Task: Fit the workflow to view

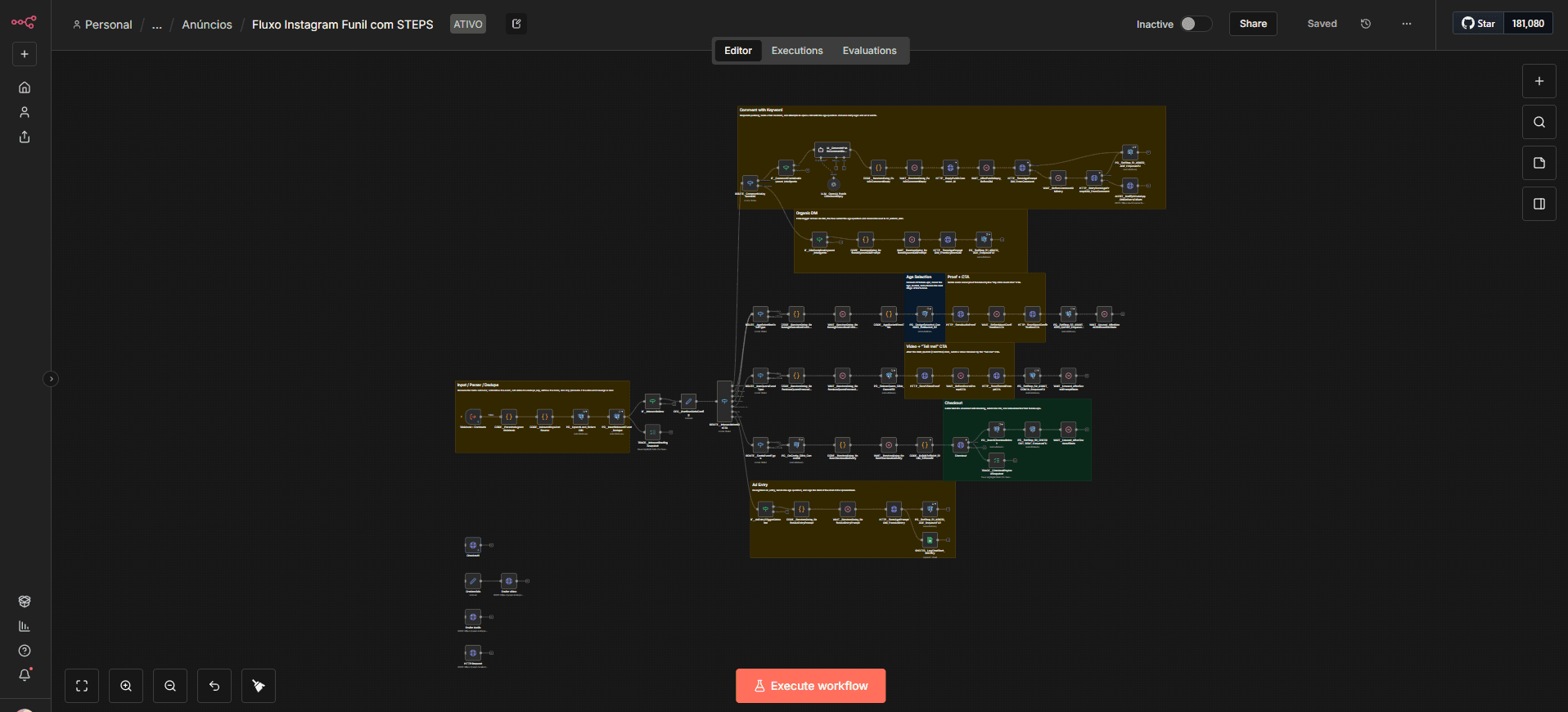Action: point(82,686)
